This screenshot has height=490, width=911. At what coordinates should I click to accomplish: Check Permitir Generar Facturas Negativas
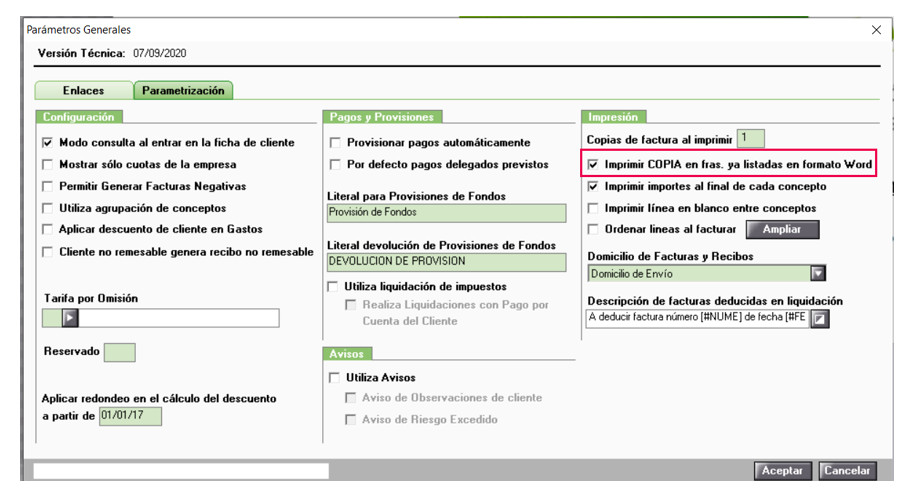[x=48, y=187]
